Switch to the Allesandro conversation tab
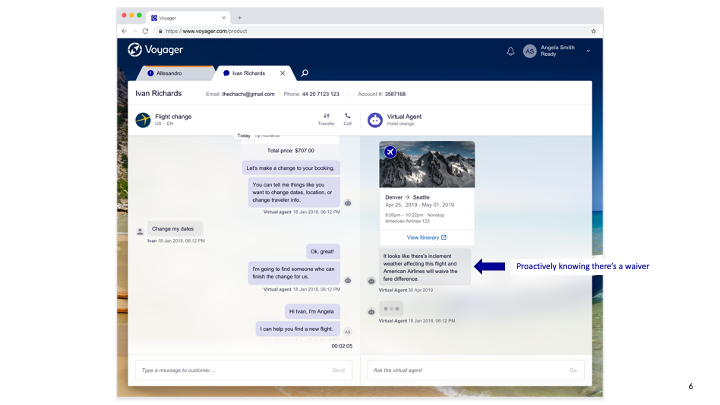This screenshot has height=405, width=720. tap(174, 73)
